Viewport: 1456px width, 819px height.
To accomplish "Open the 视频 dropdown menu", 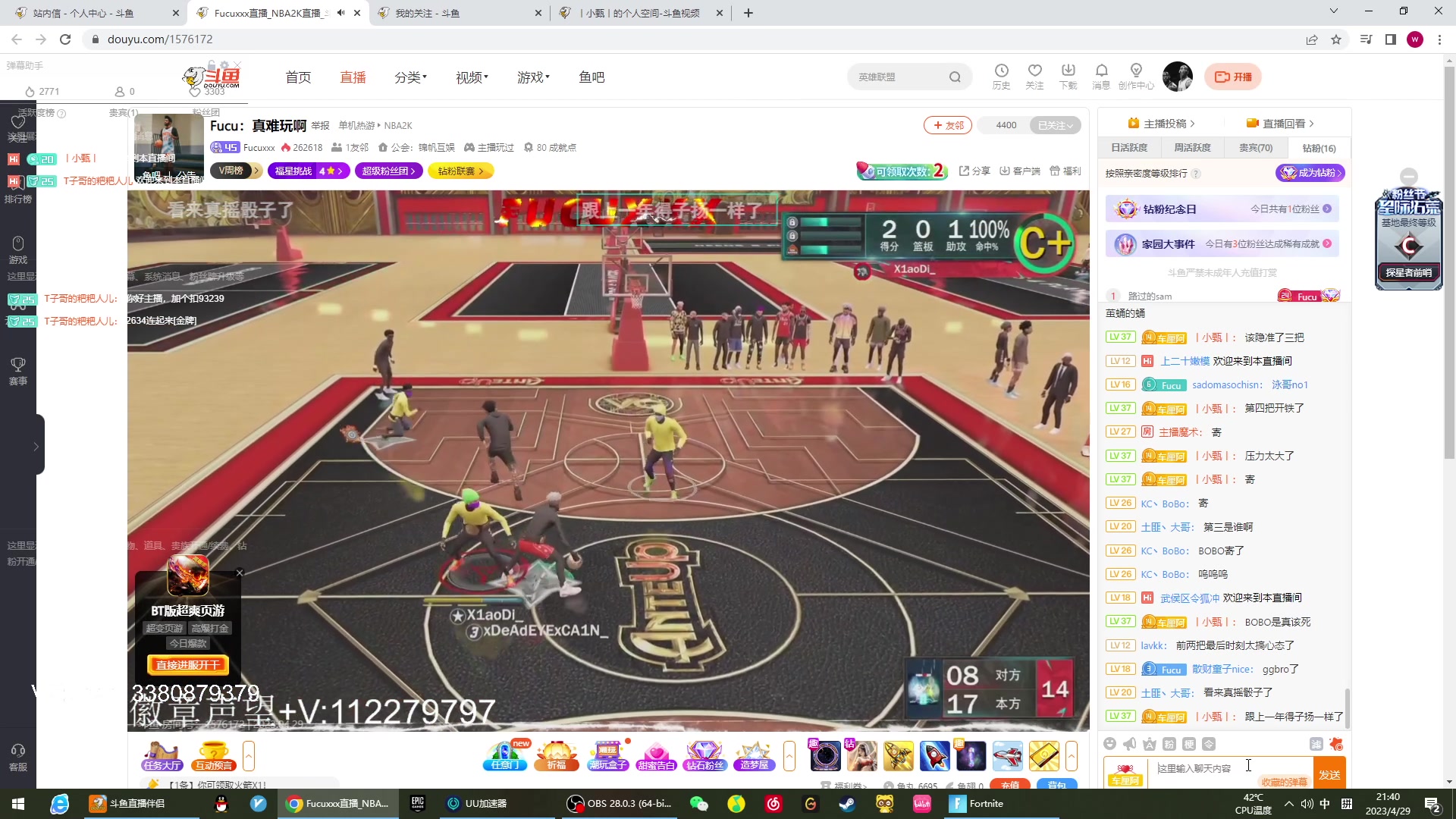I will click(472, 77).
